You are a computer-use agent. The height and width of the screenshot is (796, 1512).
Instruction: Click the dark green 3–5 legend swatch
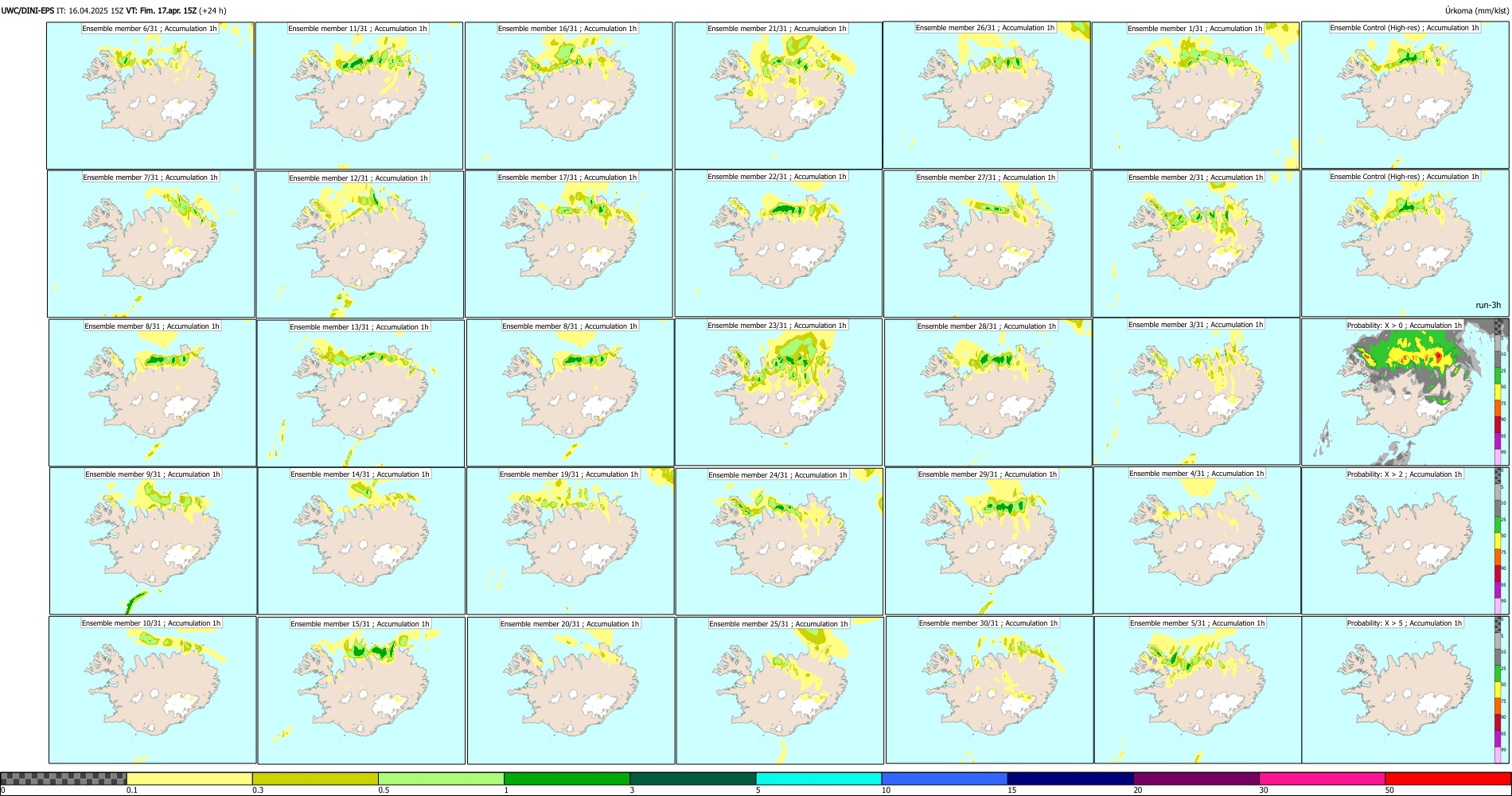click(692, 778)
